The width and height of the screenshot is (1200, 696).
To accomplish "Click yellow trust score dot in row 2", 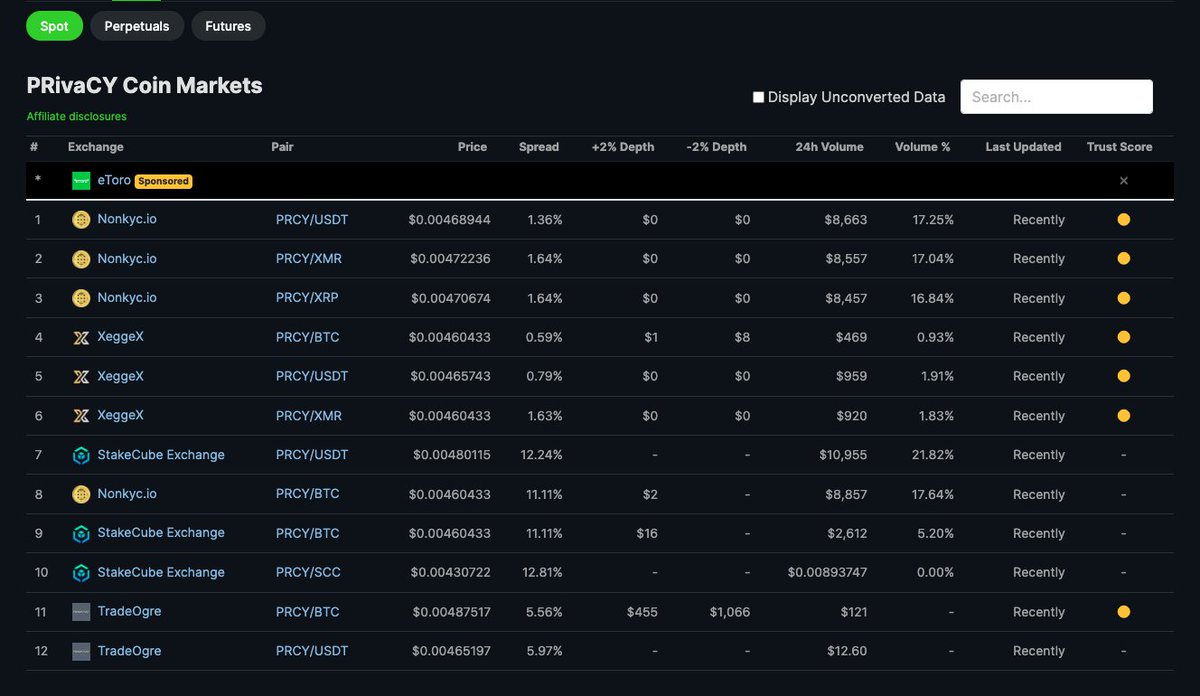I will point(1123,259).
